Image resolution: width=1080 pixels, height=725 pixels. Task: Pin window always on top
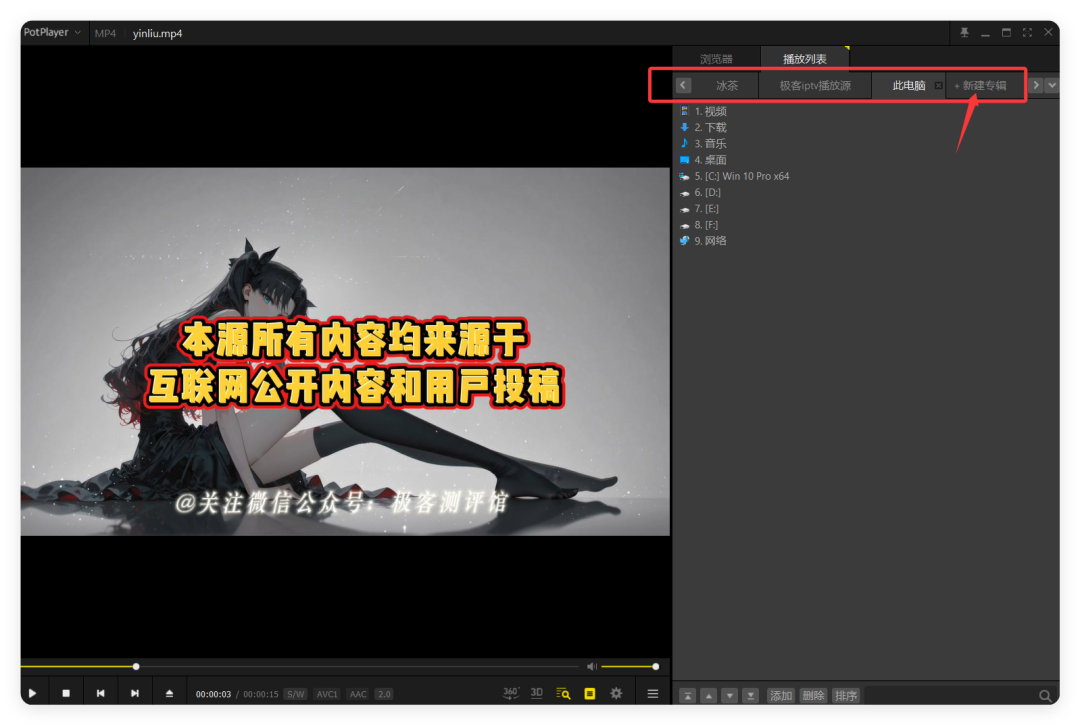(964, 32)
